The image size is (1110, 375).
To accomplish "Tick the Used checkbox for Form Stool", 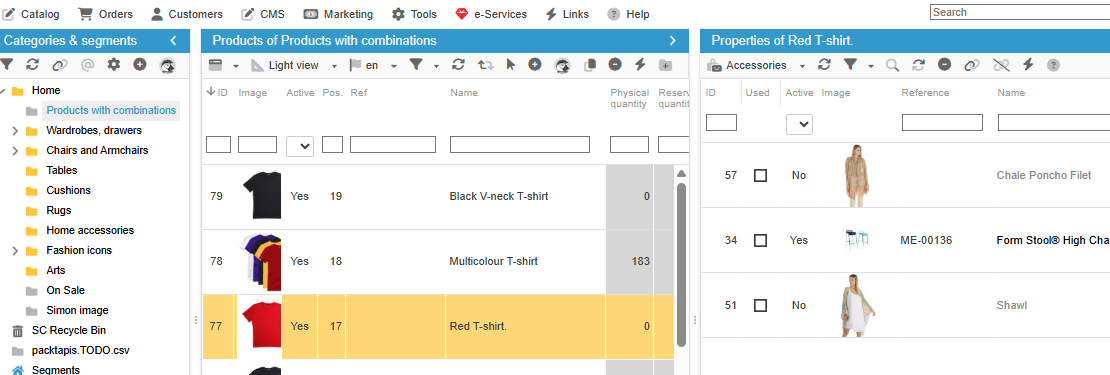I will point(760,241).
